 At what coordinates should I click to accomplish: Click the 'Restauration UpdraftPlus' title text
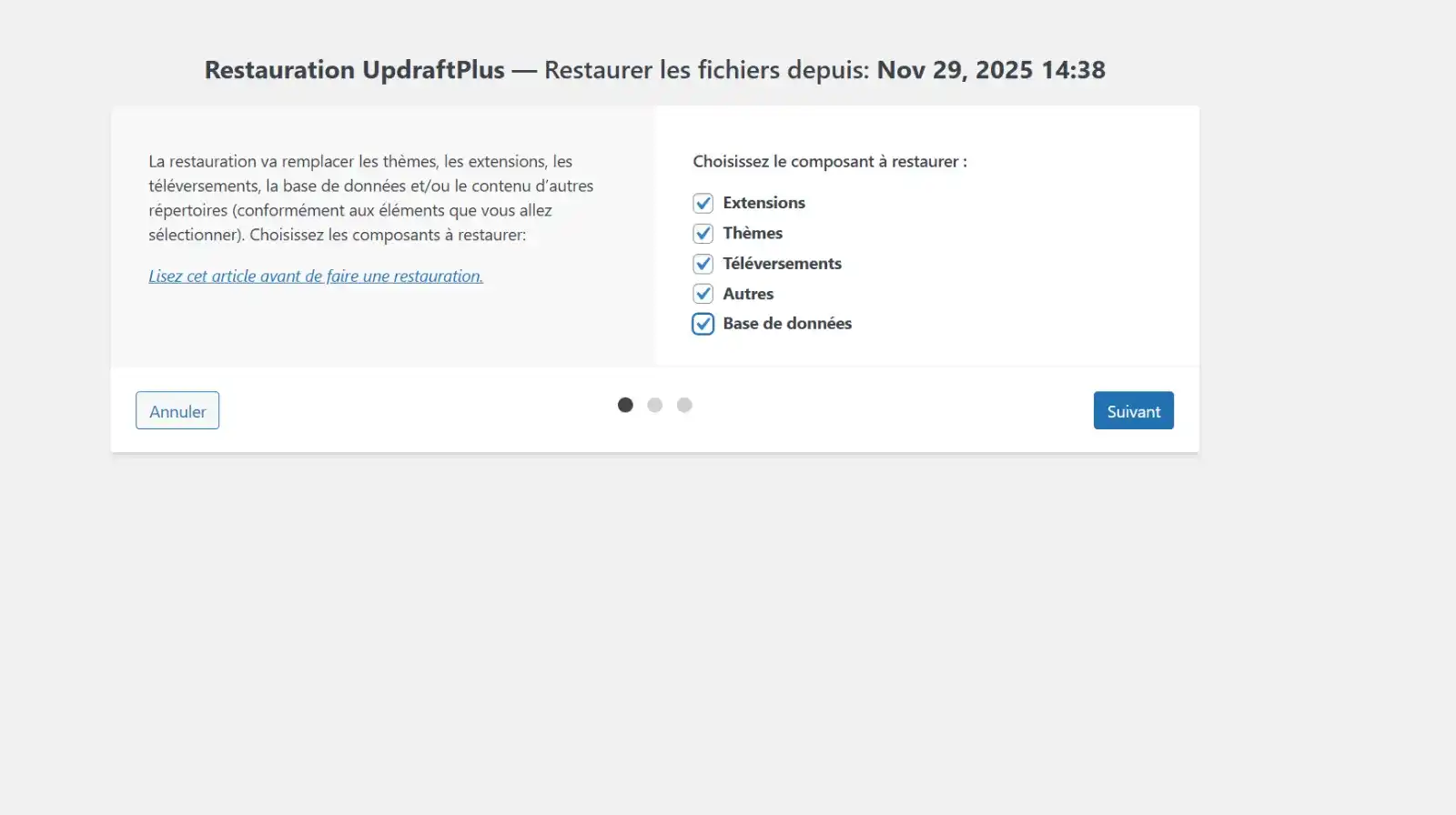[354, 70]
